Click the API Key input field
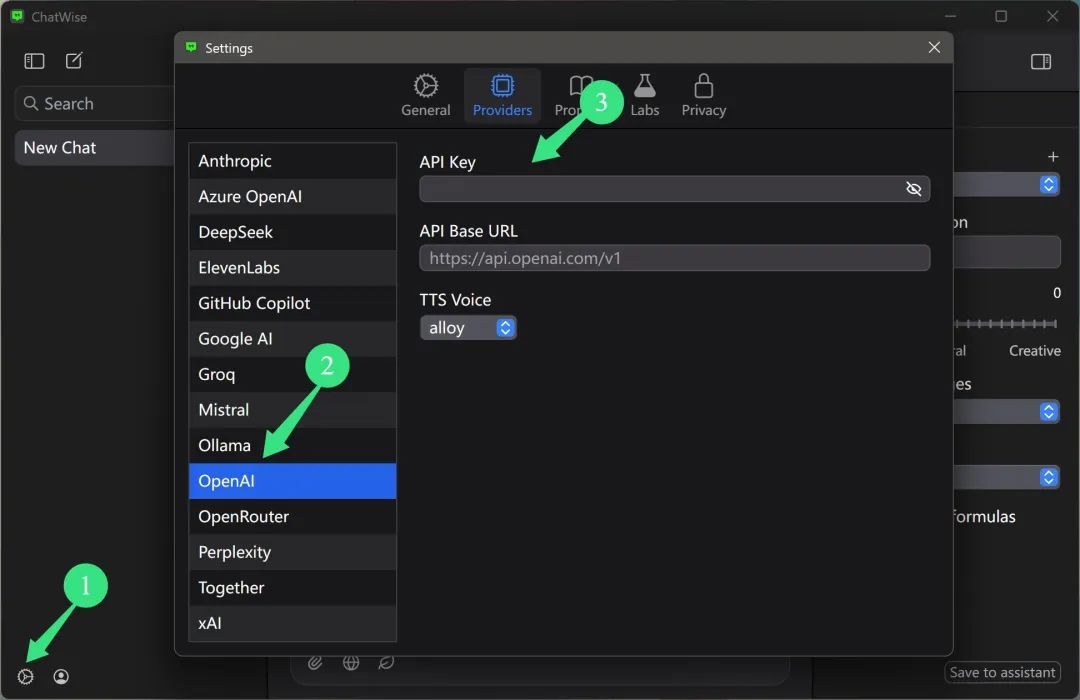This screenshot has width=1080, height=700. pyautogui.click(x=674, y=189)
